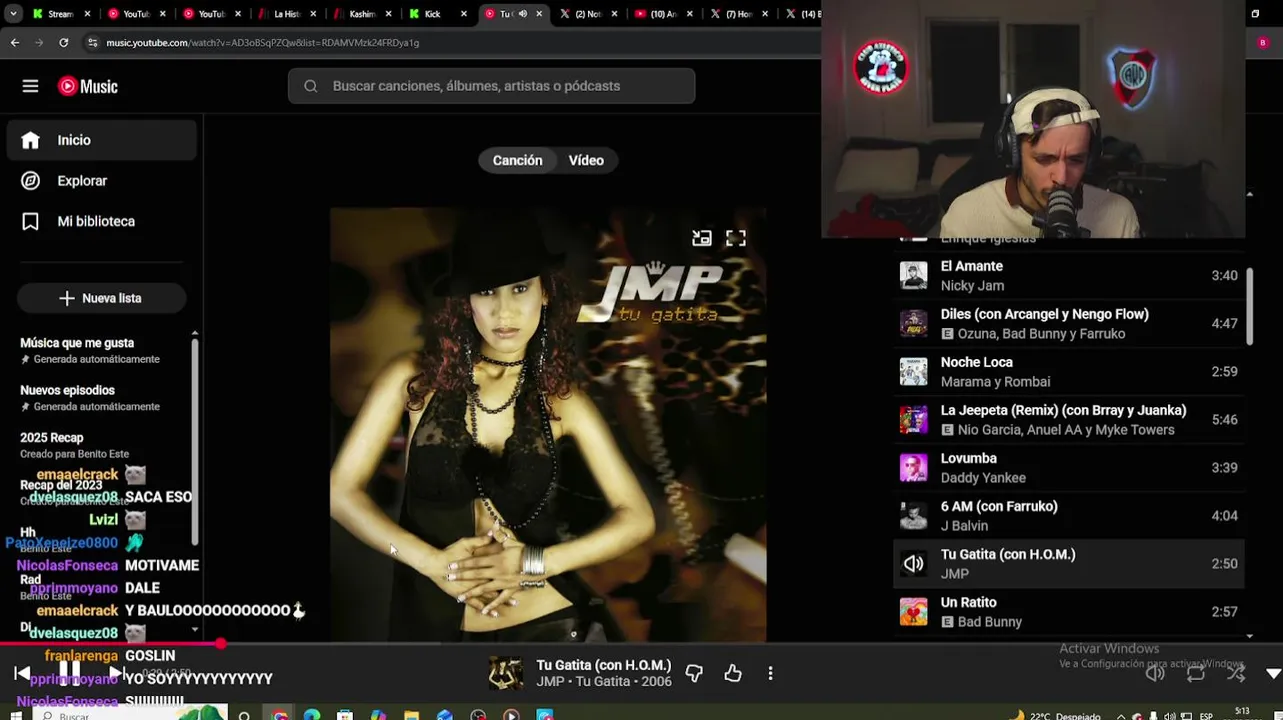
Task: Click the now playing thumbnail in player bar
Action: pyautogui.click(x=505, y=673)
